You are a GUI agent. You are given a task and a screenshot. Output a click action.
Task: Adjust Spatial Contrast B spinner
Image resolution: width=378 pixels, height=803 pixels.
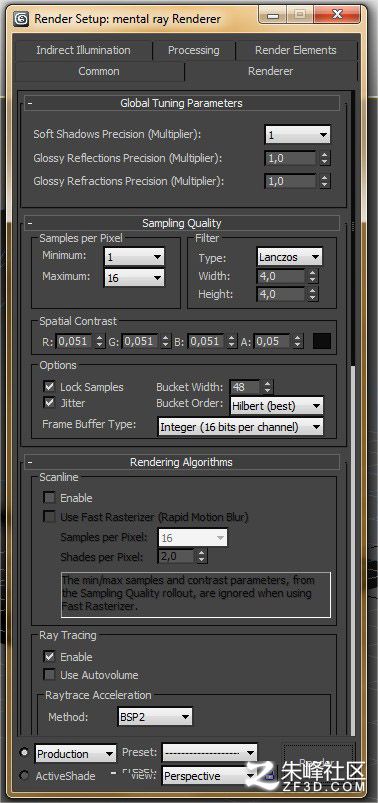[x=232, y=341]
